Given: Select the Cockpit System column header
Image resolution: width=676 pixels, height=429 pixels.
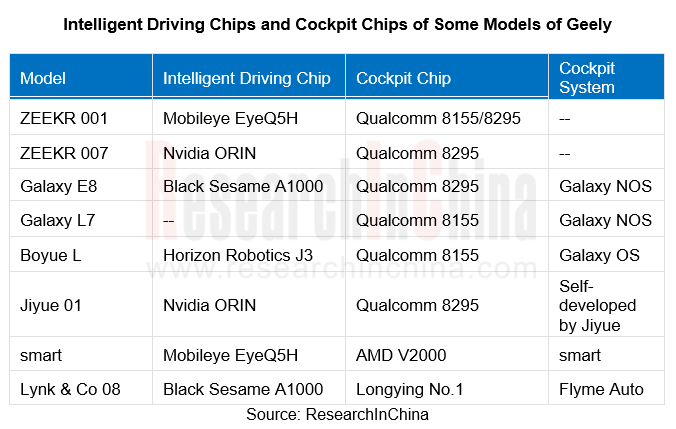Looking at the screenshot, I should (x=606, y=78).
